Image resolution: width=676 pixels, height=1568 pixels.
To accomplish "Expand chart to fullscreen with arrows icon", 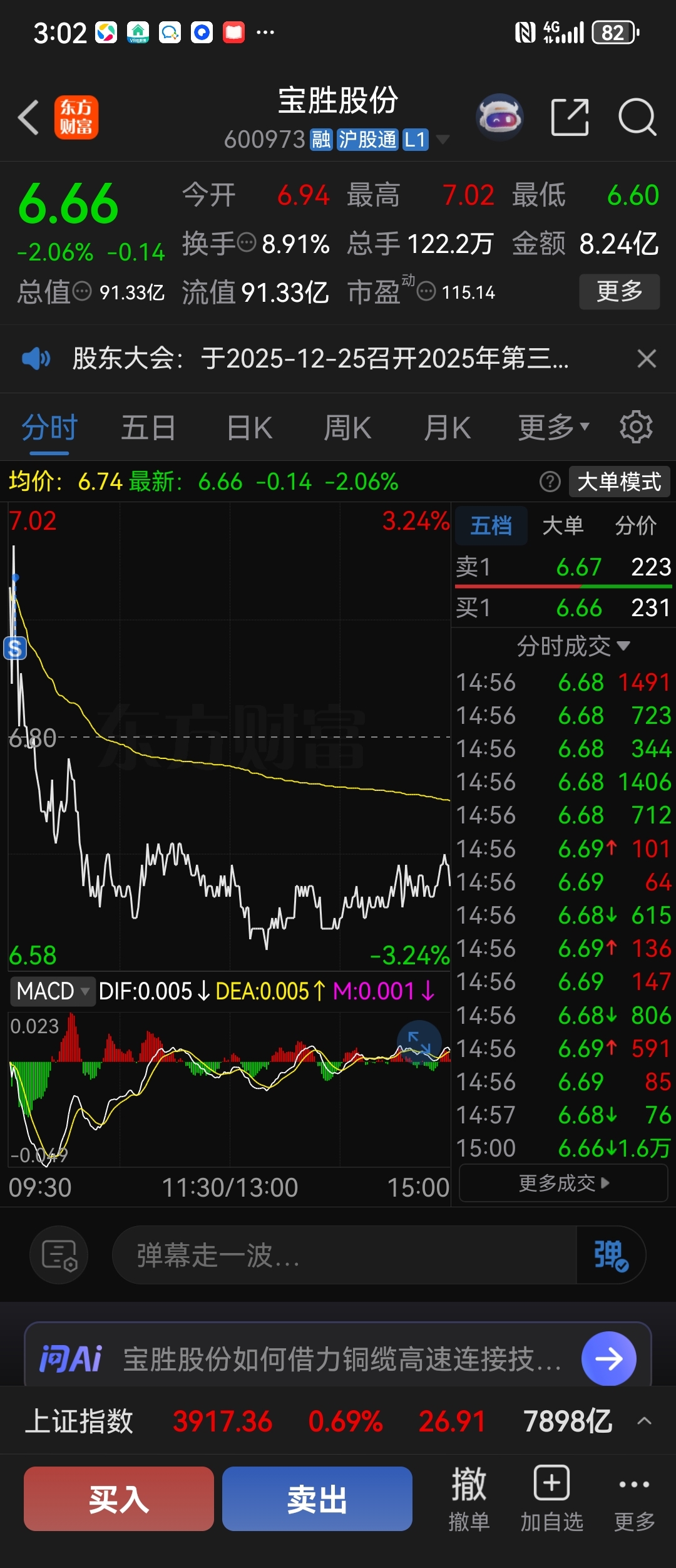I will (419, 1043).
